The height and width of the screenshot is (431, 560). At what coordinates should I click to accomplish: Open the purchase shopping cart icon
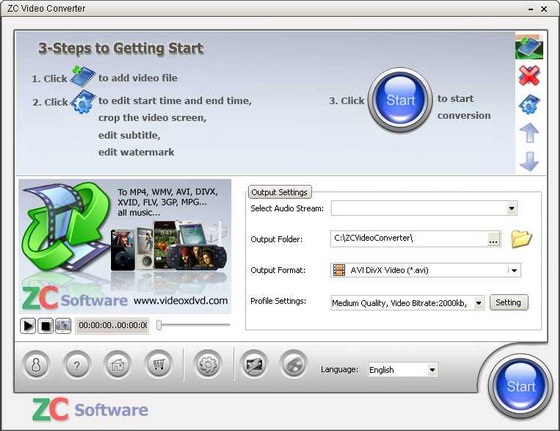coord(158,365)
